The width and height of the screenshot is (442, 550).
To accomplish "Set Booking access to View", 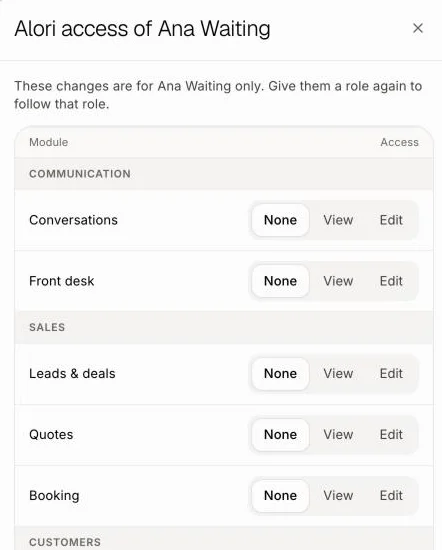I will (338, 496).
